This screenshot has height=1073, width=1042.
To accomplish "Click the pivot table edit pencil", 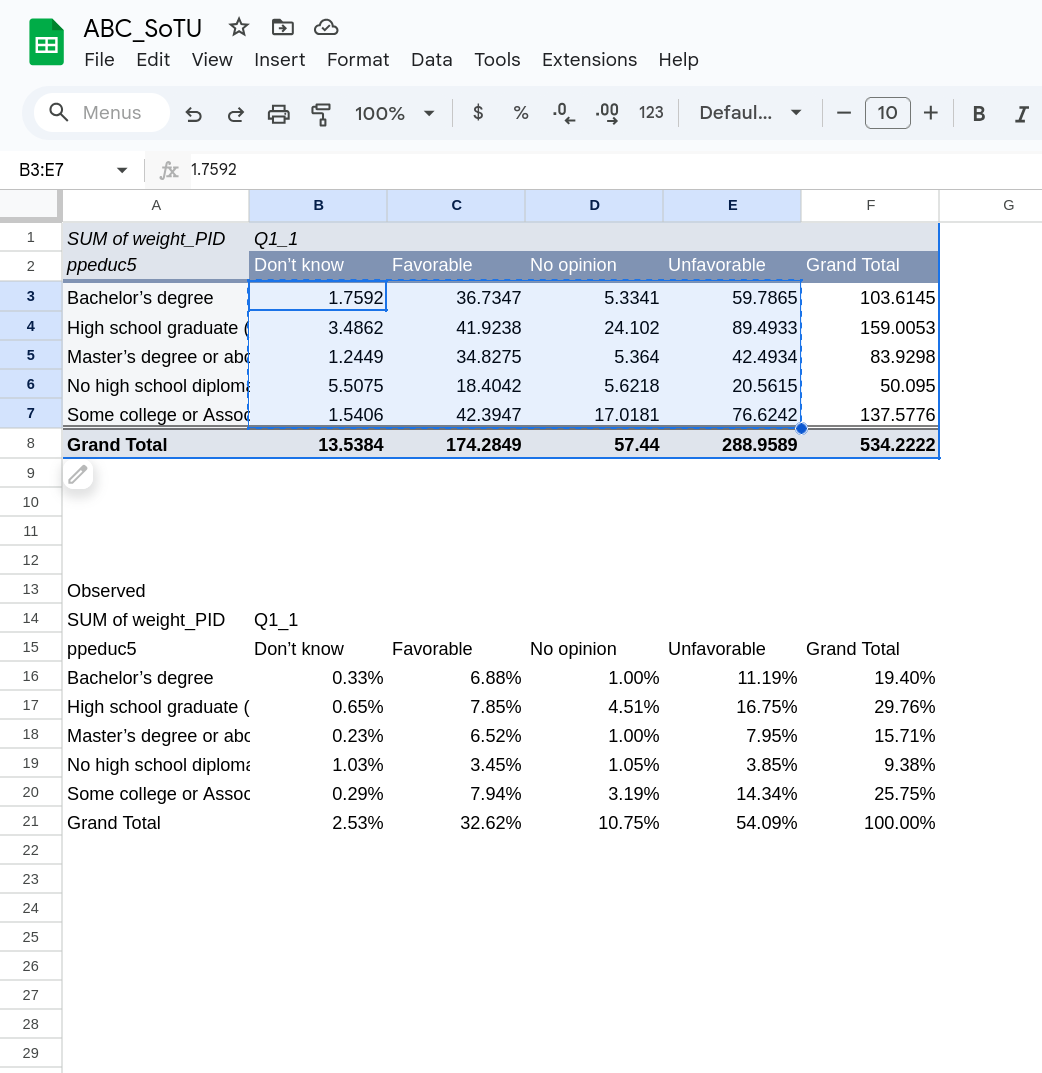I will 78,474.
